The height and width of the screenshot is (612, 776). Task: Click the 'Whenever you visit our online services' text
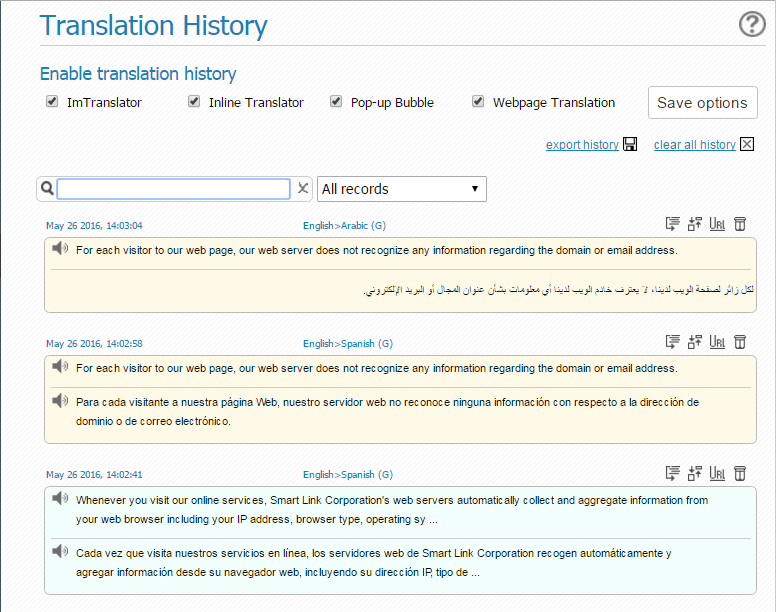pyautogui.click(x=392, y=510)
